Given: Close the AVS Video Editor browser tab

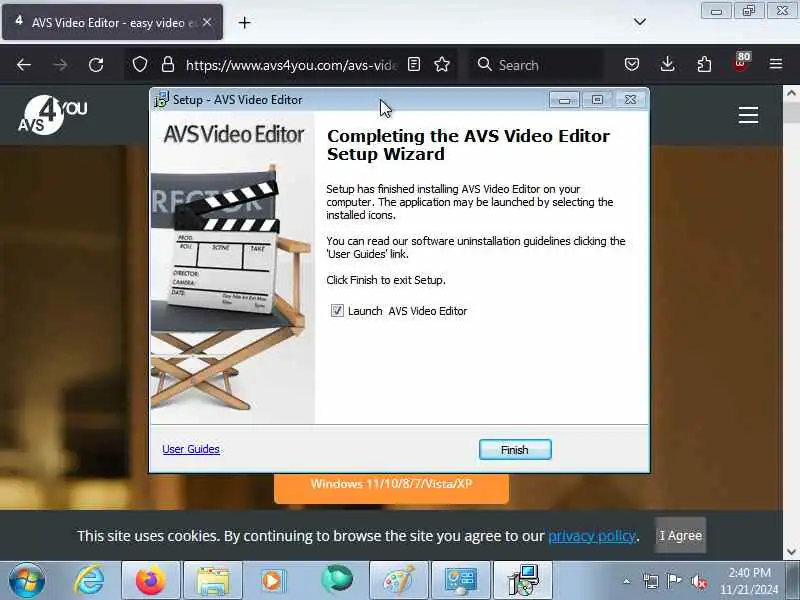Looking at the screenshot, I should tap(207, 22).
